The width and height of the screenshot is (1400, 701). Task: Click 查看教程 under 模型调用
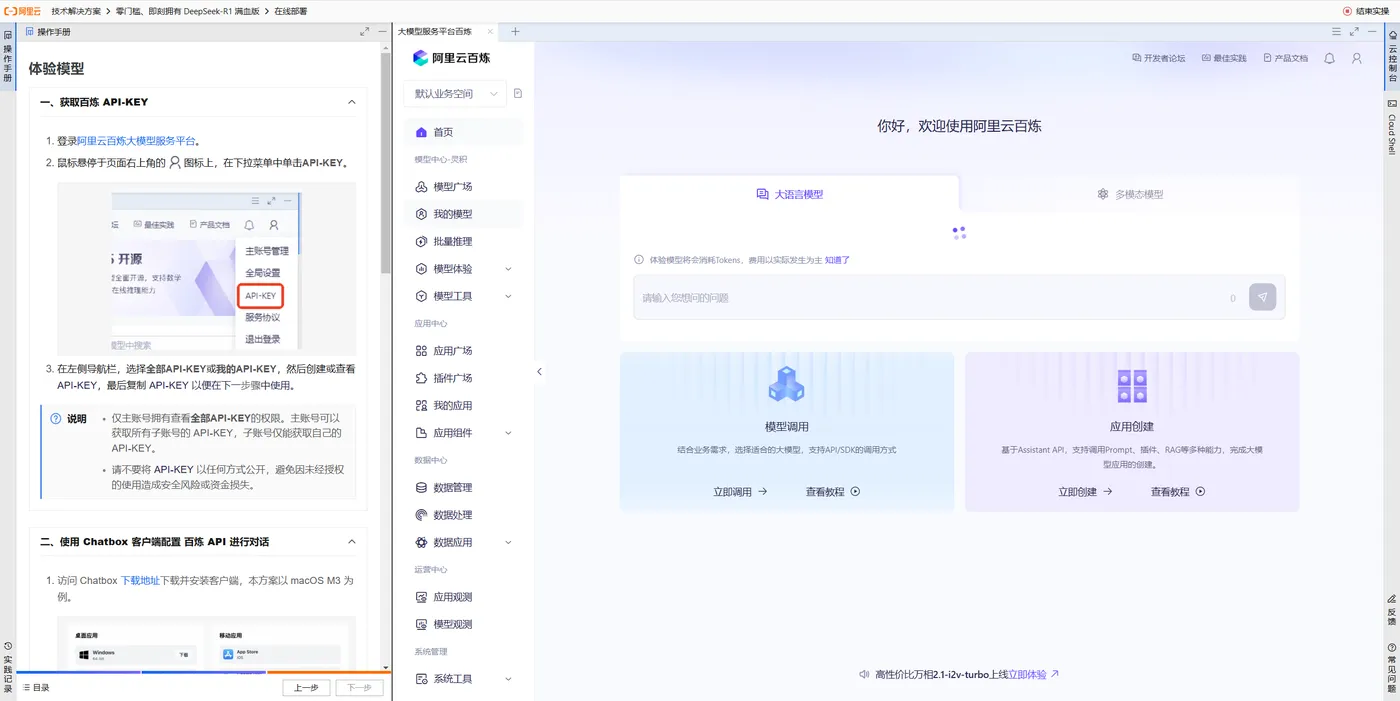pos(833,492)
